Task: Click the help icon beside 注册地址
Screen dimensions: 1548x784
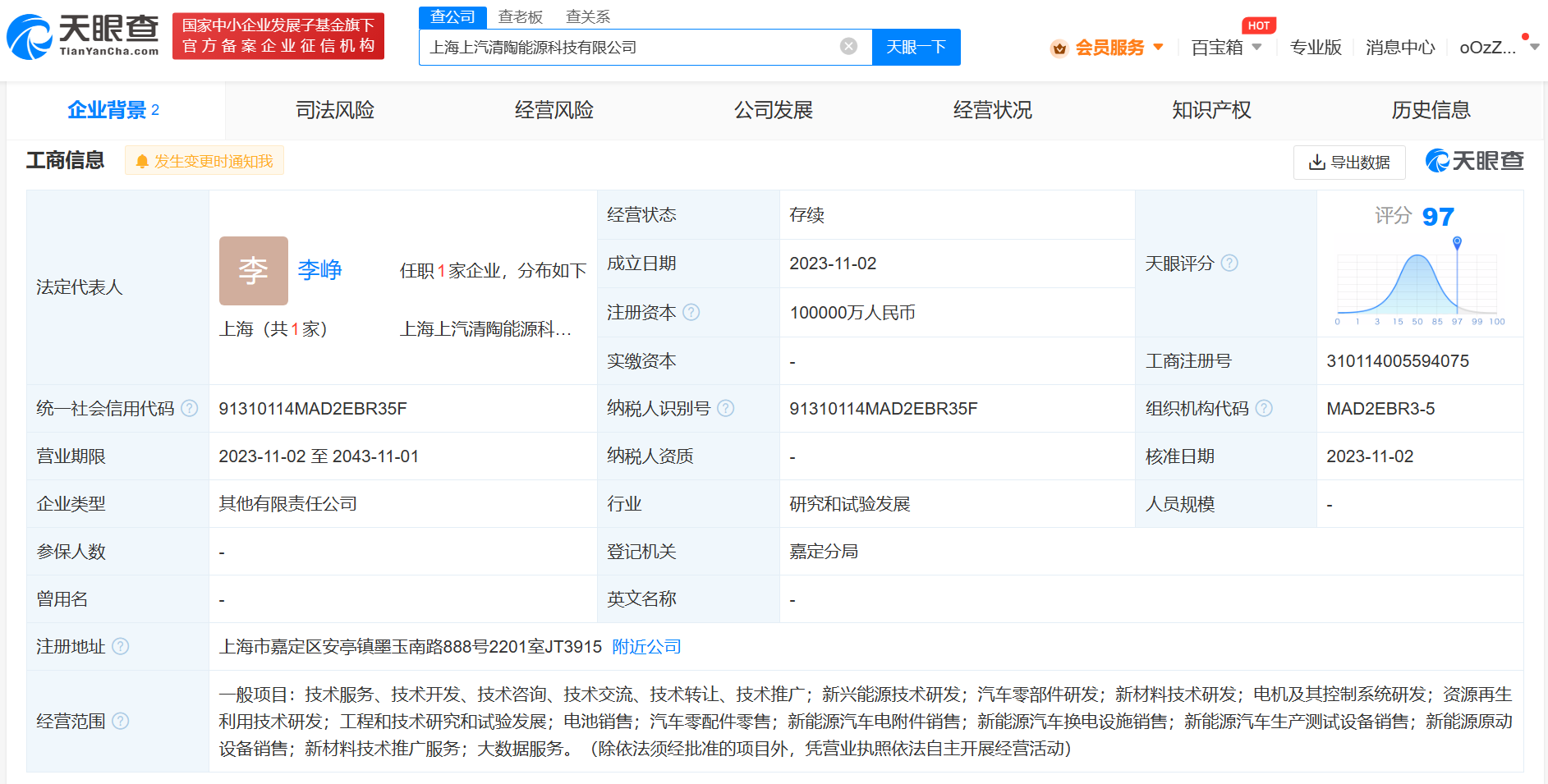Action: coord(121,647)
